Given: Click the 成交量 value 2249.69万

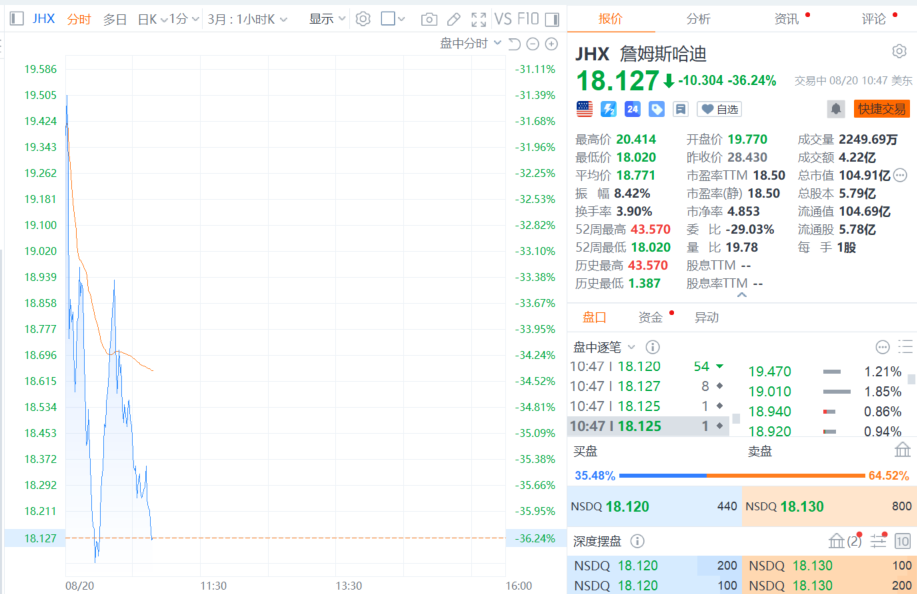Looking at the screenshot, I should pyautogui.click(x=868, y=139).
